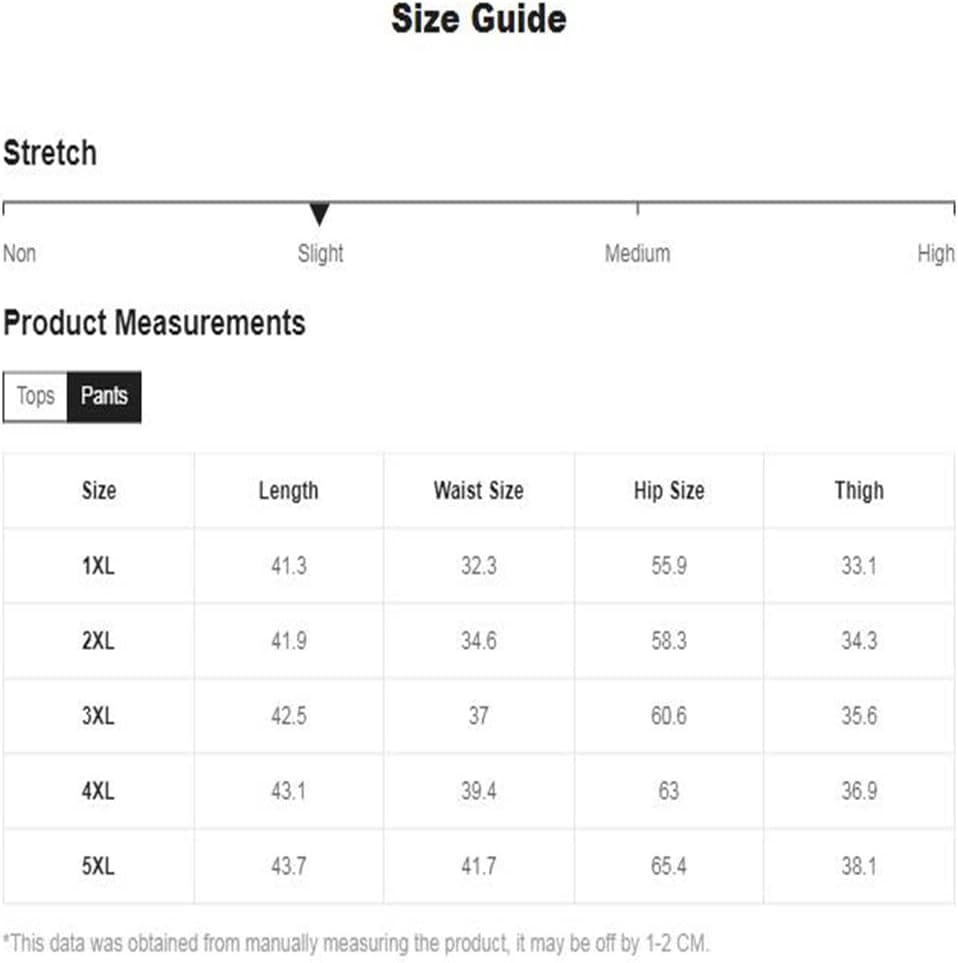The image size is (958, 963).
Task: Click the High stretch label
Action: pos(935,253)
